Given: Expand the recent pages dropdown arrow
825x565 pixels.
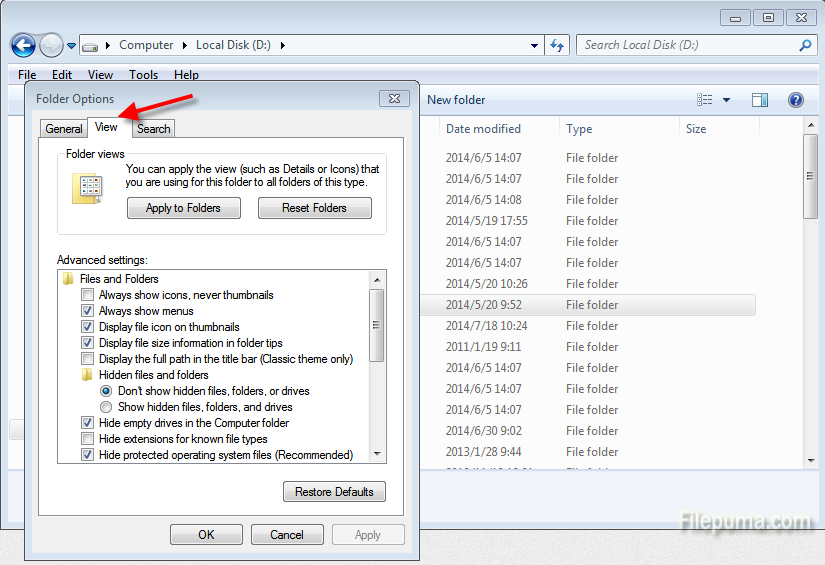Looking at the screenshot, I should click(72, 45).
